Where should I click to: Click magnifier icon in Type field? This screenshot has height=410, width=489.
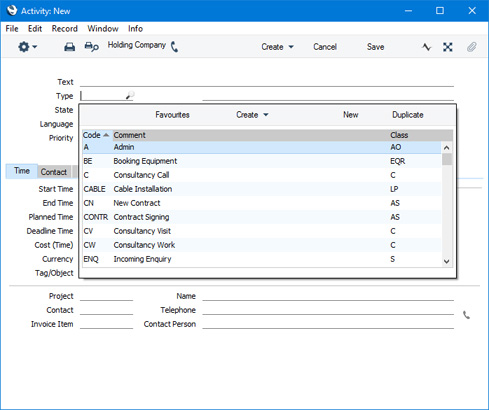(130, 96)
